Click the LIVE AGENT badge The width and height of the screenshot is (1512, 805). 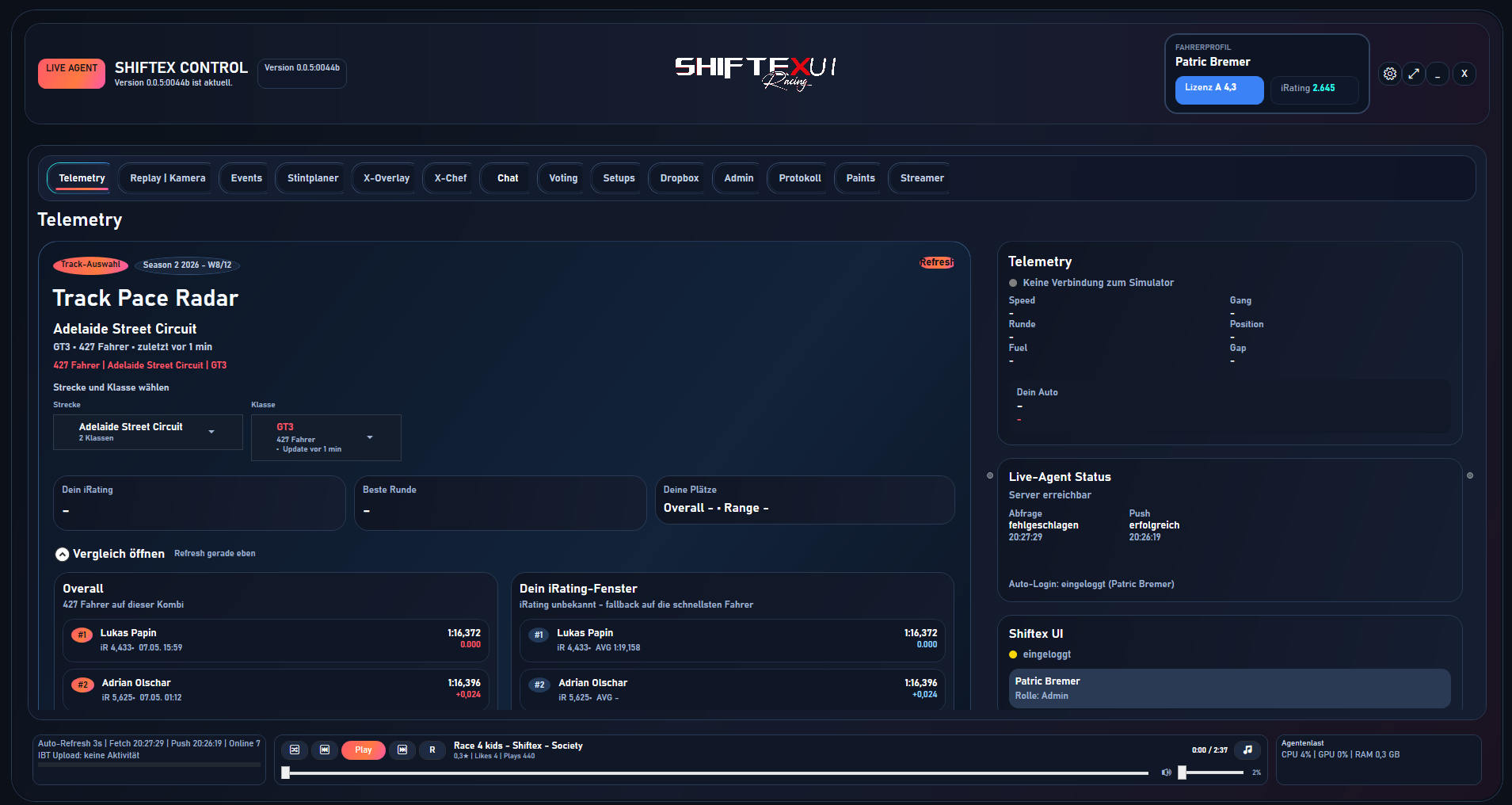click(71, 74)
